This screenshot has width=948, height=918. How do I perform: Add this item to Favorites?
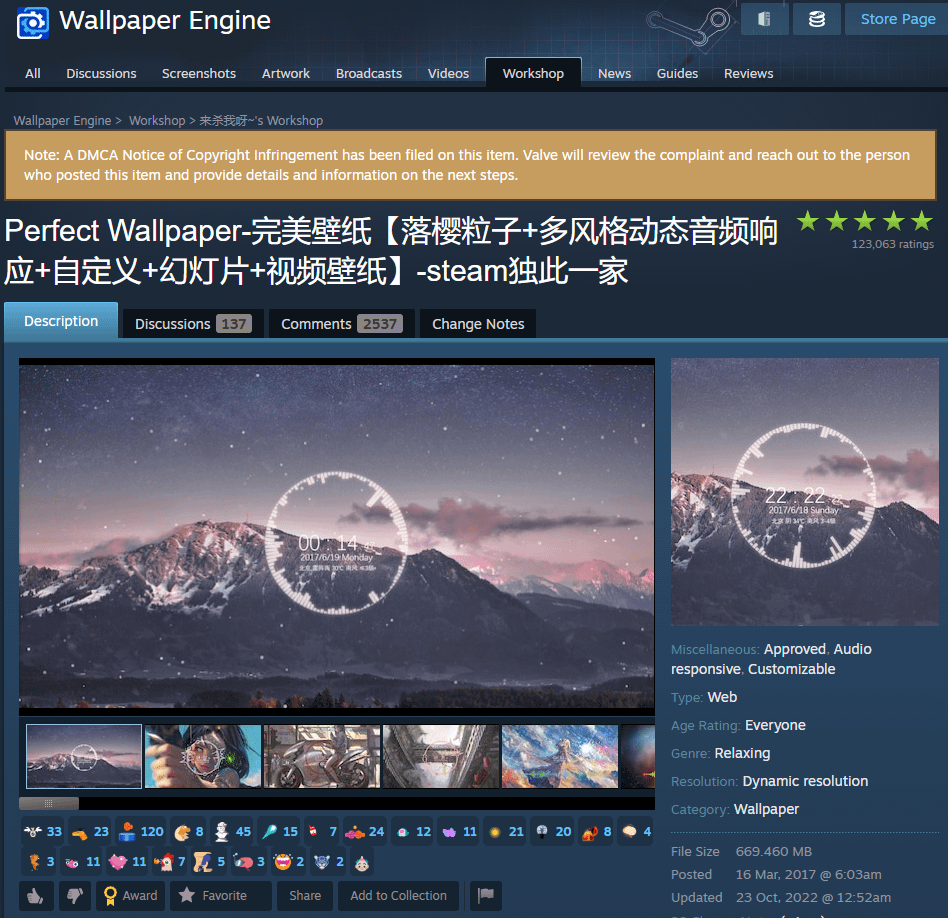[220, 896]
